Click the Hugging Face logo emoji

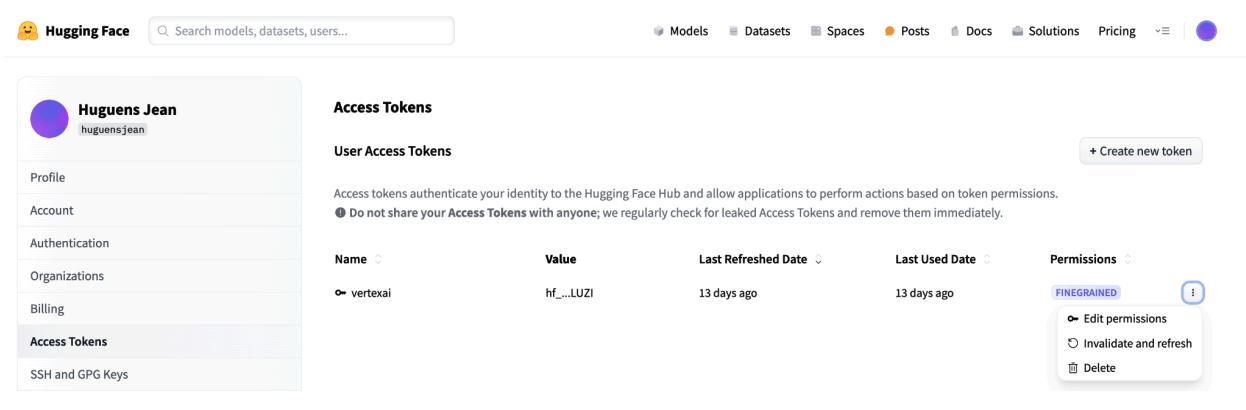click(x=28, y=31)
